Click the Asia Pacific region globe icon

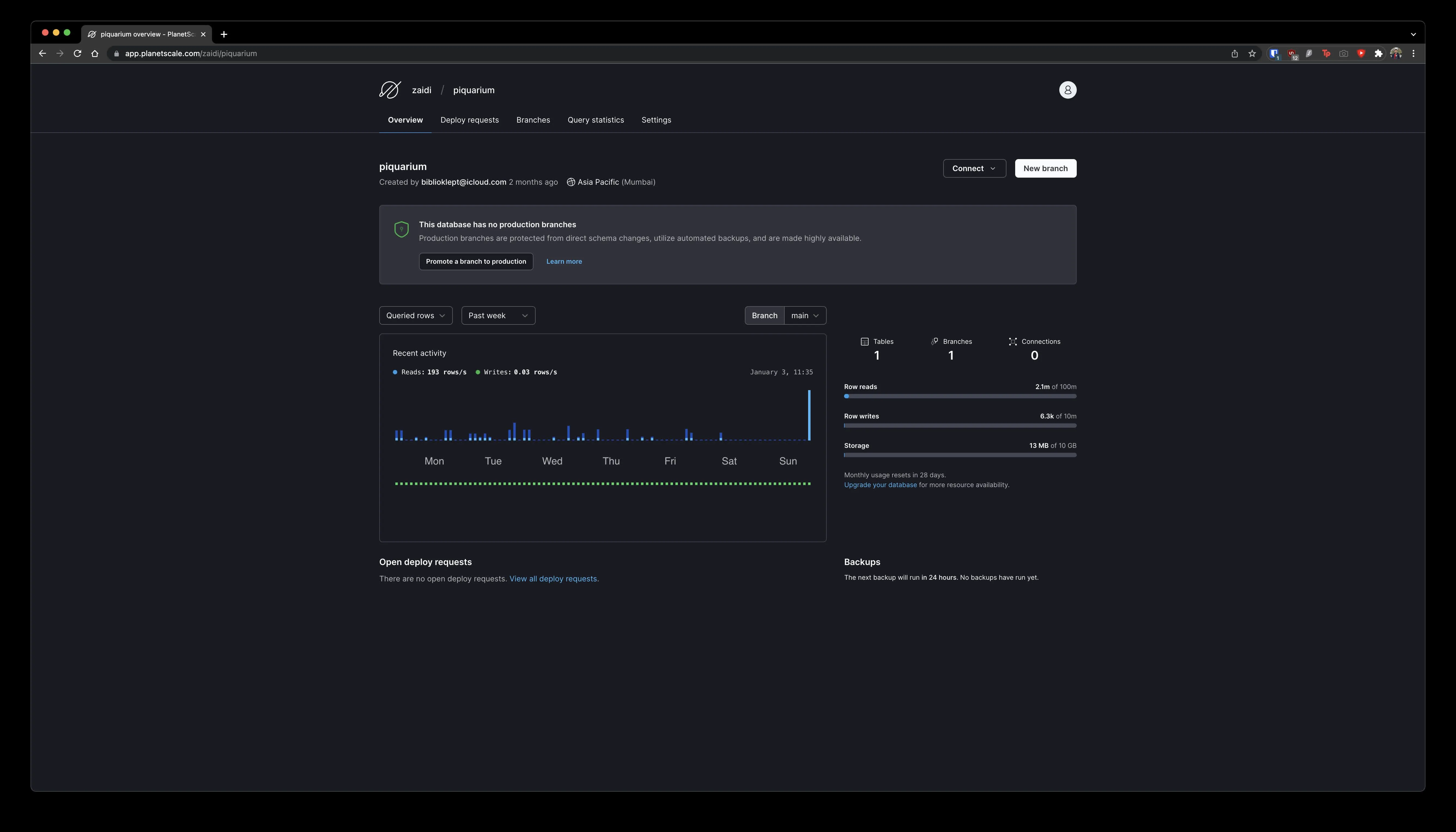pos(570,182)
